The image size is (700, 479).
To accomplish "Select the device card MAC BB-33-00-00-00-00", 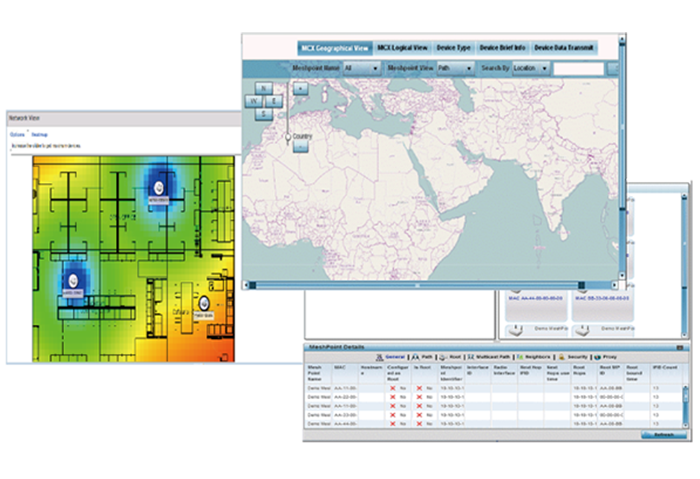I will [602, 306].
